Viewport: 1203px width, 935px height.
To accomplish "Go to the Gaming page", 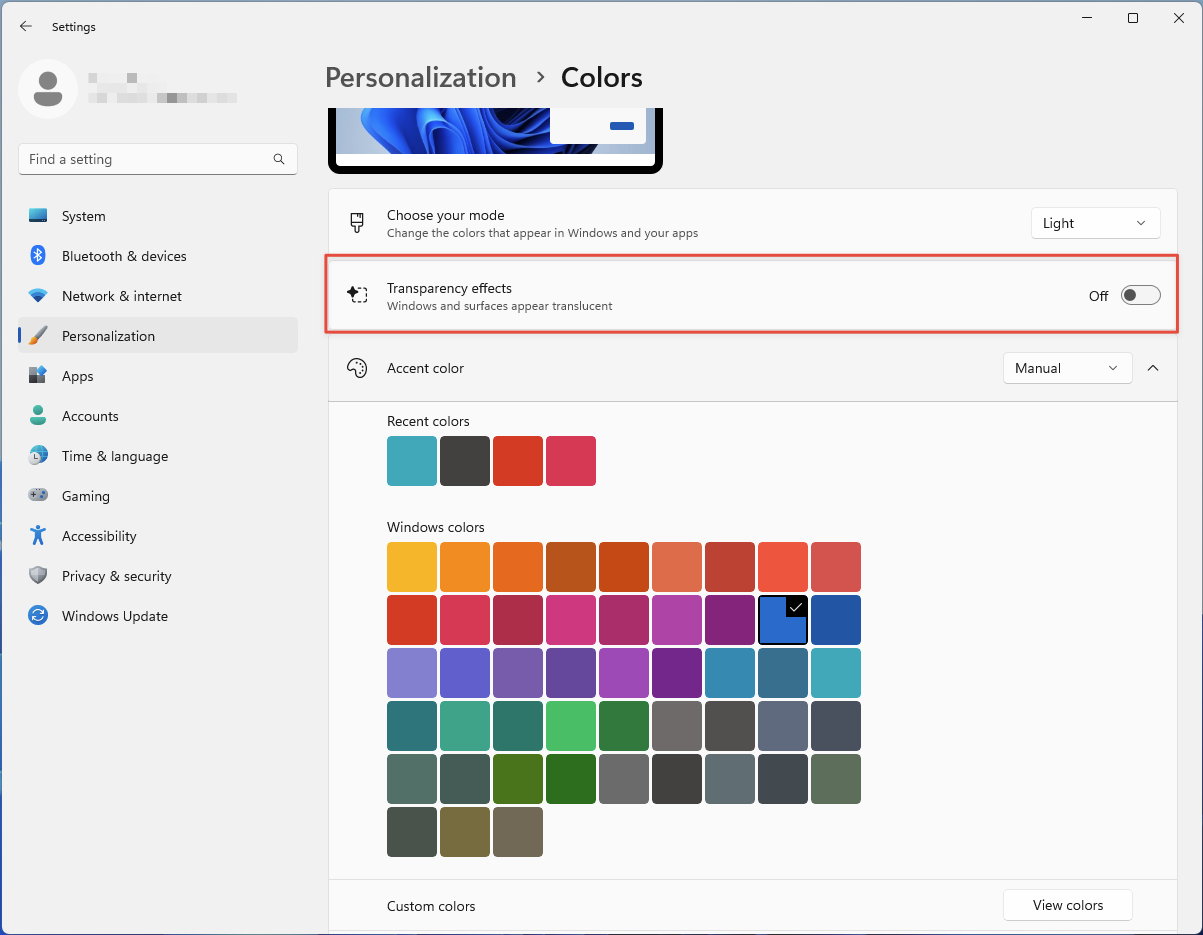I will pos(158,496).
